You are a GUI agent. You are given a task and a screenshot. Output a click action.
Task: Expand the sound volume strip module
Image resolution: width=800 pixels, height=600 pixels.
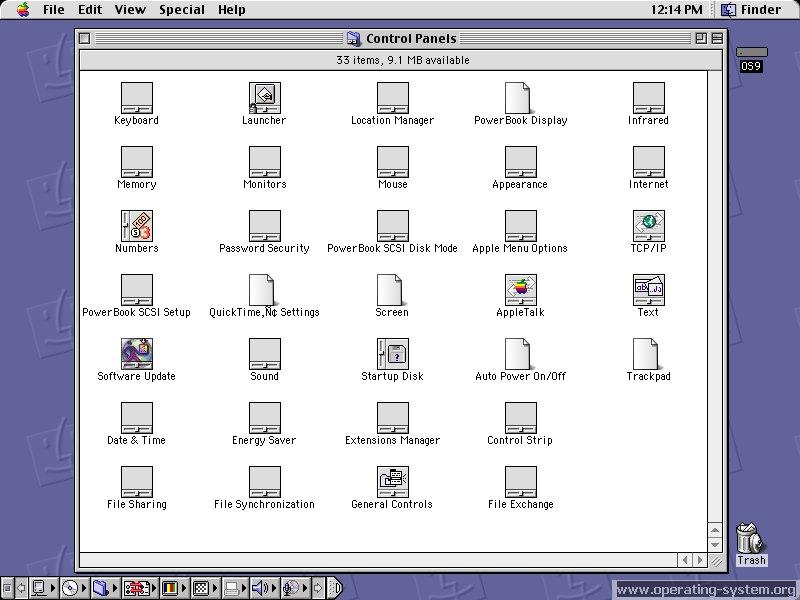(264, 588)
